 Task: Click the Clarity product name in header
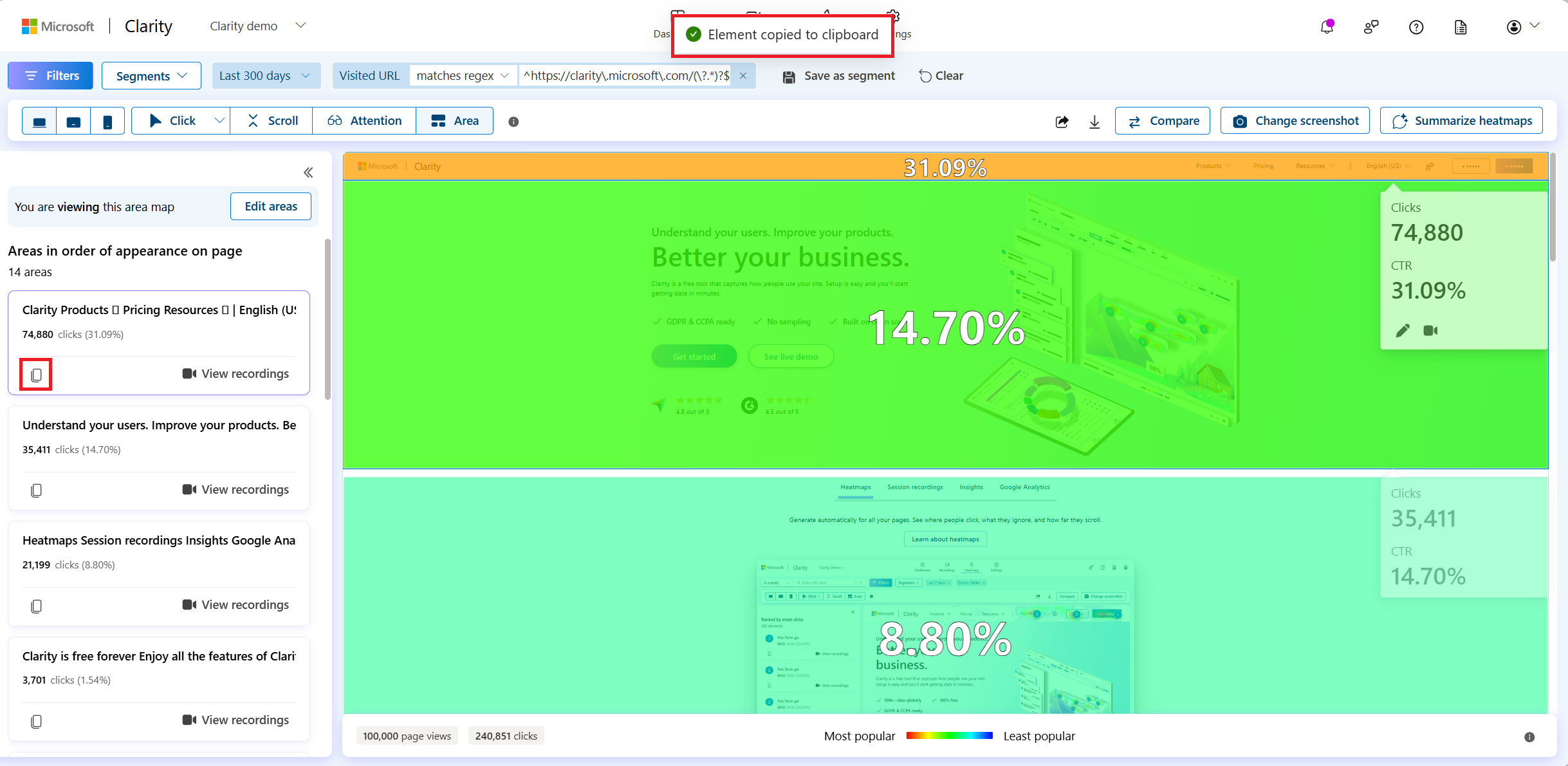pyautogui.click(x=149, y=26)
